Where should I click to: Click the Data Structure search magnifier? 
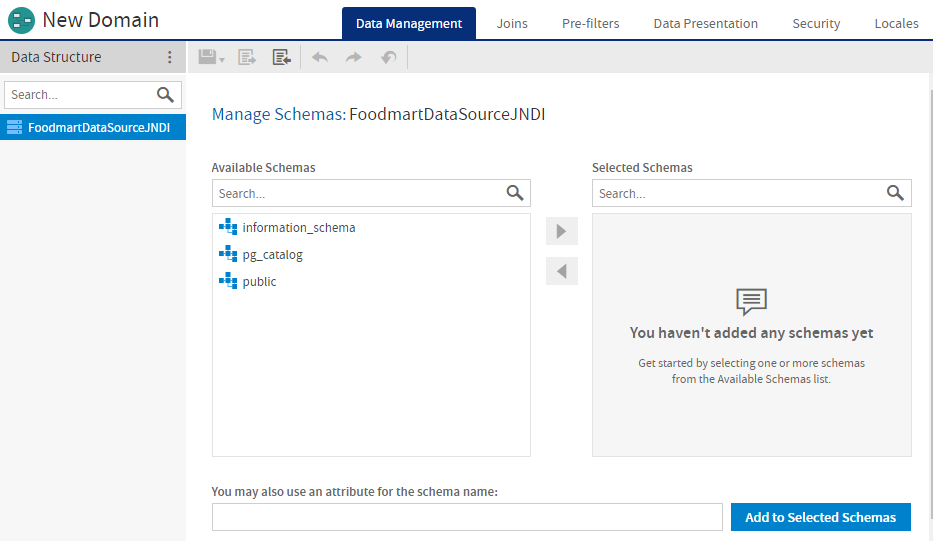click(165, 95)
